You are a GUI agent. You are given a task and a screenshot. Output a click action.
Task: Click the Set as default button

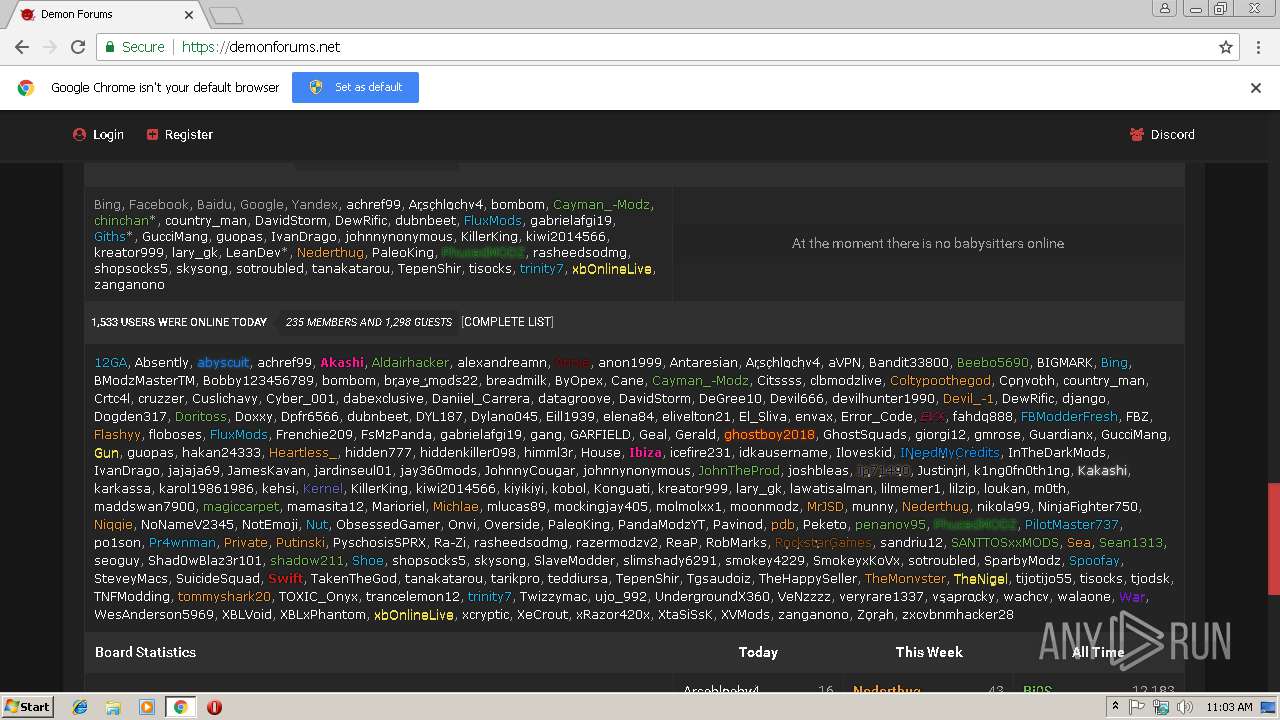tap(355, 87)
